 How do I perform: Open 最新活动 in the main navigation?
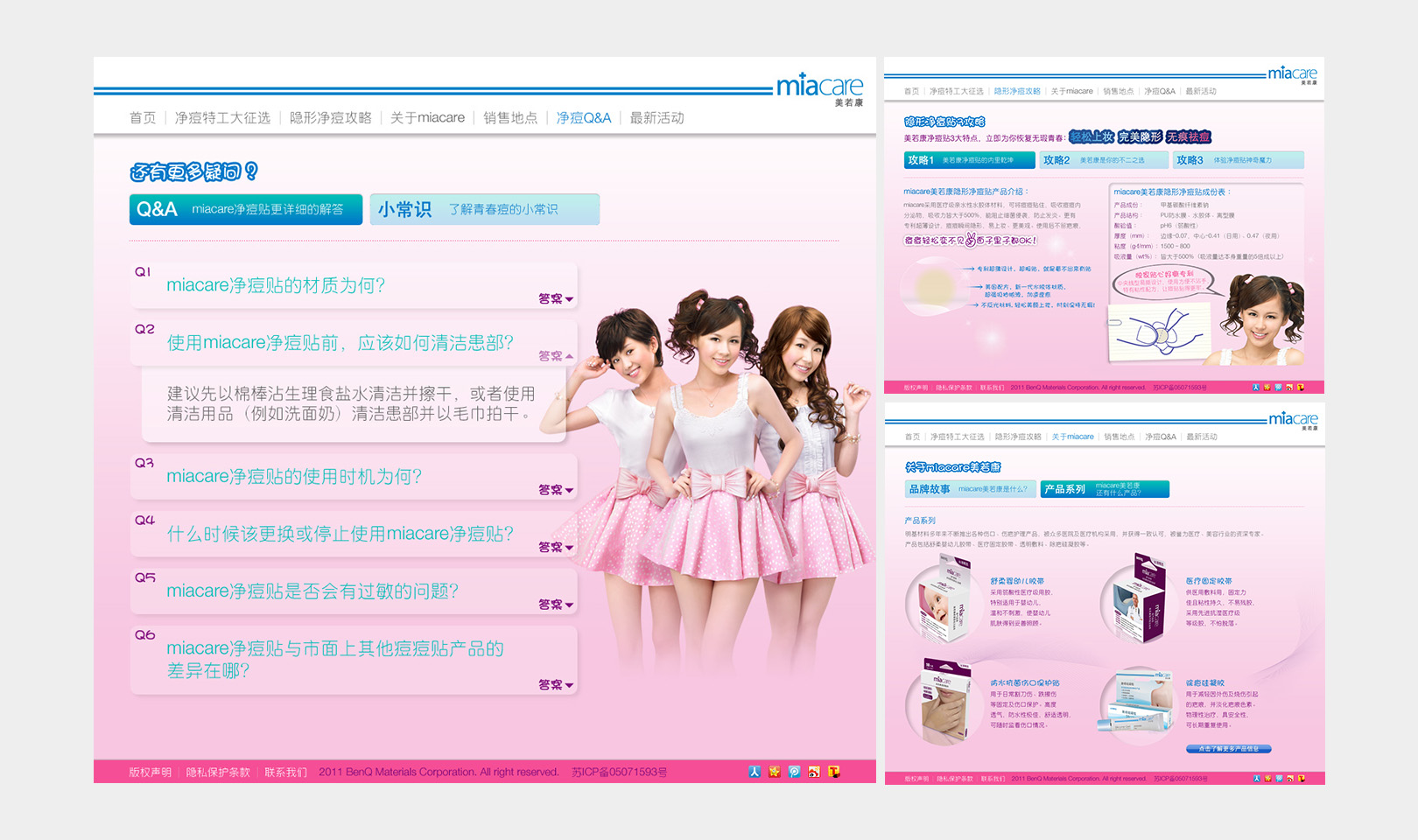pyautogui.click(x=656, y=117)
